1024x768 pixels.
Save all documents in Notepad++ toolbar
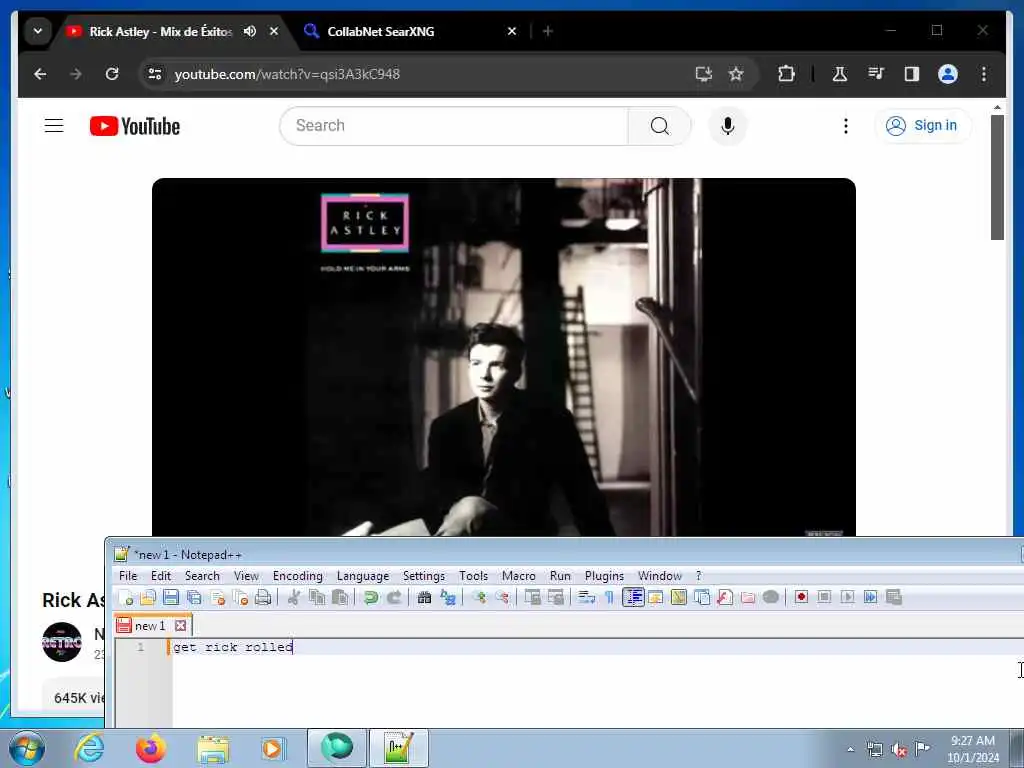pos(194,597)
